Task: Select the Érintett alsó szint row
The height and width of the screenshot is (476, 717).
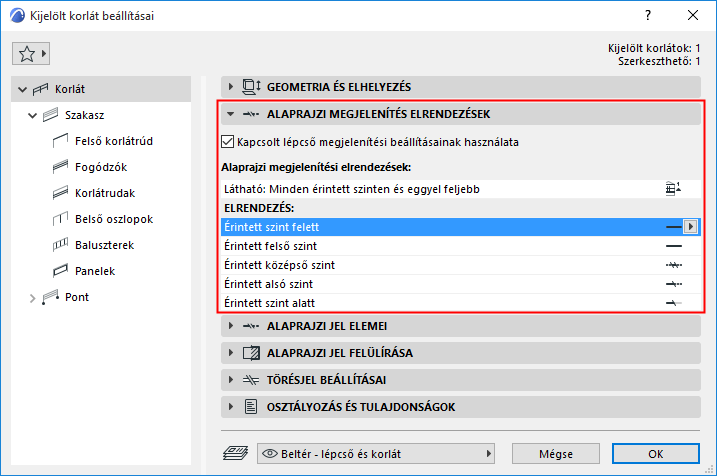Action: [x=460, y=284]
